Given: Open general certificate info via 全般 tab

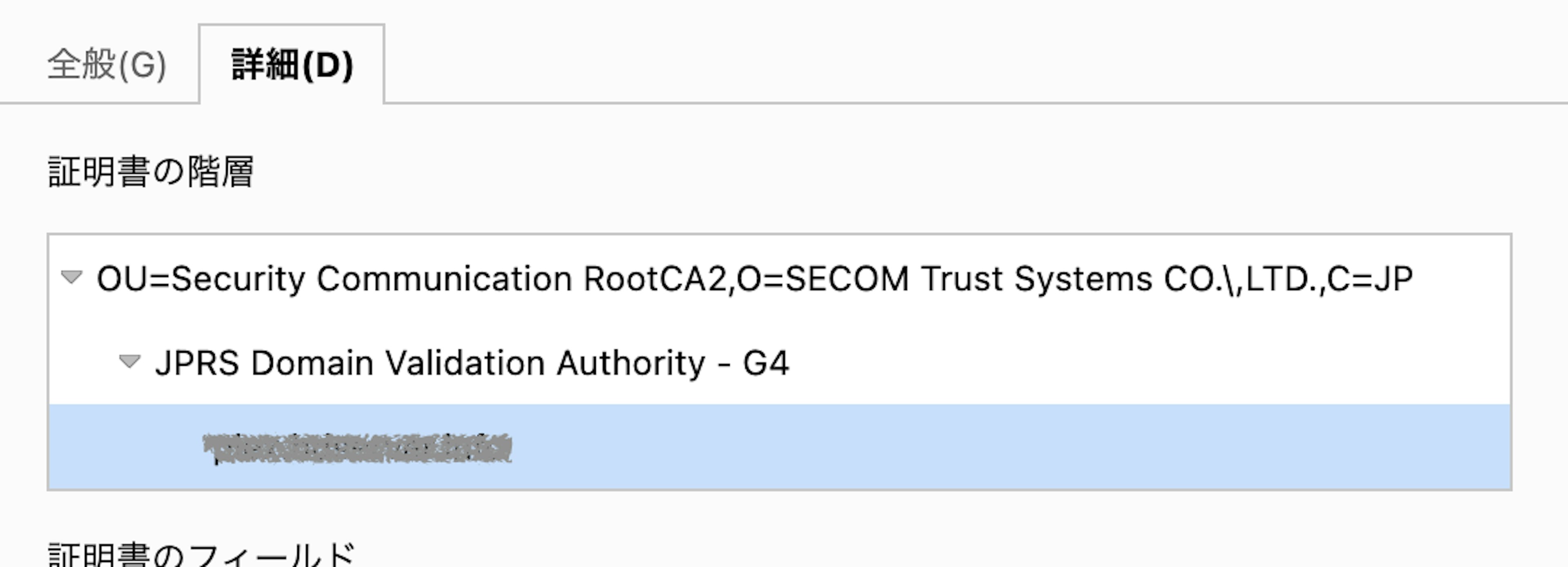Looking at the screenshot, I should 107,64.
